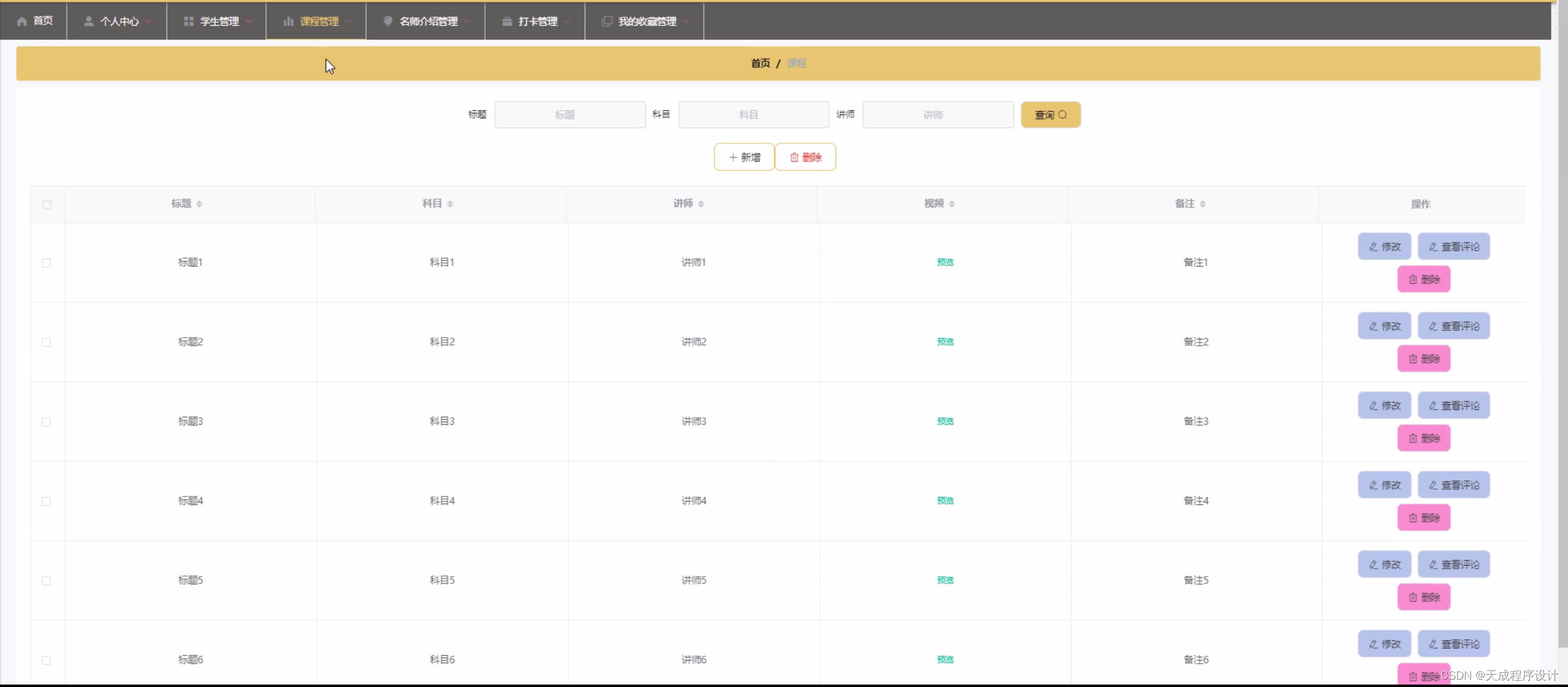Select the 个人中心 user icon

click(89, 21)
